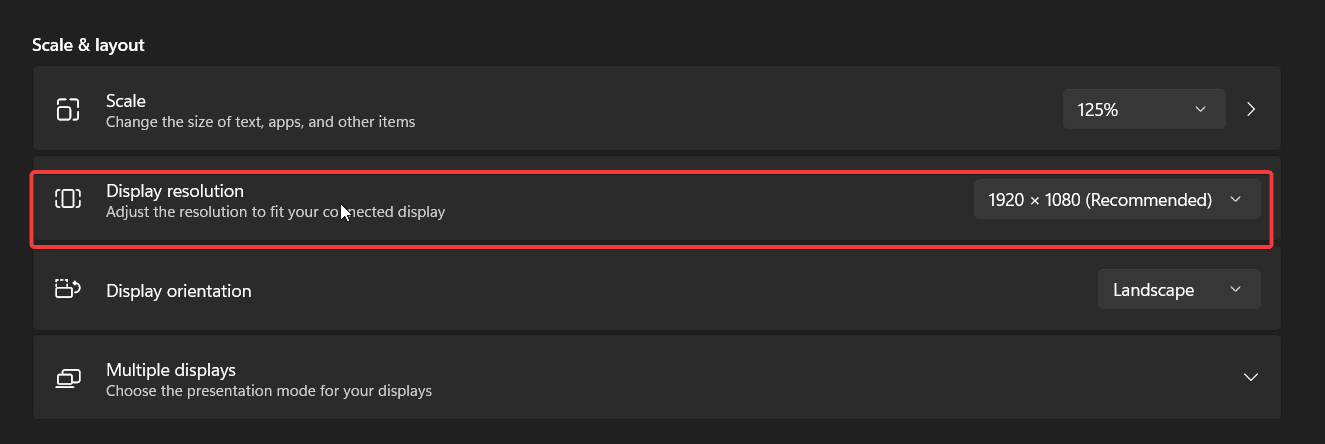
Task: Select the Display orientation title text
Action: click(x=179, y=290)
